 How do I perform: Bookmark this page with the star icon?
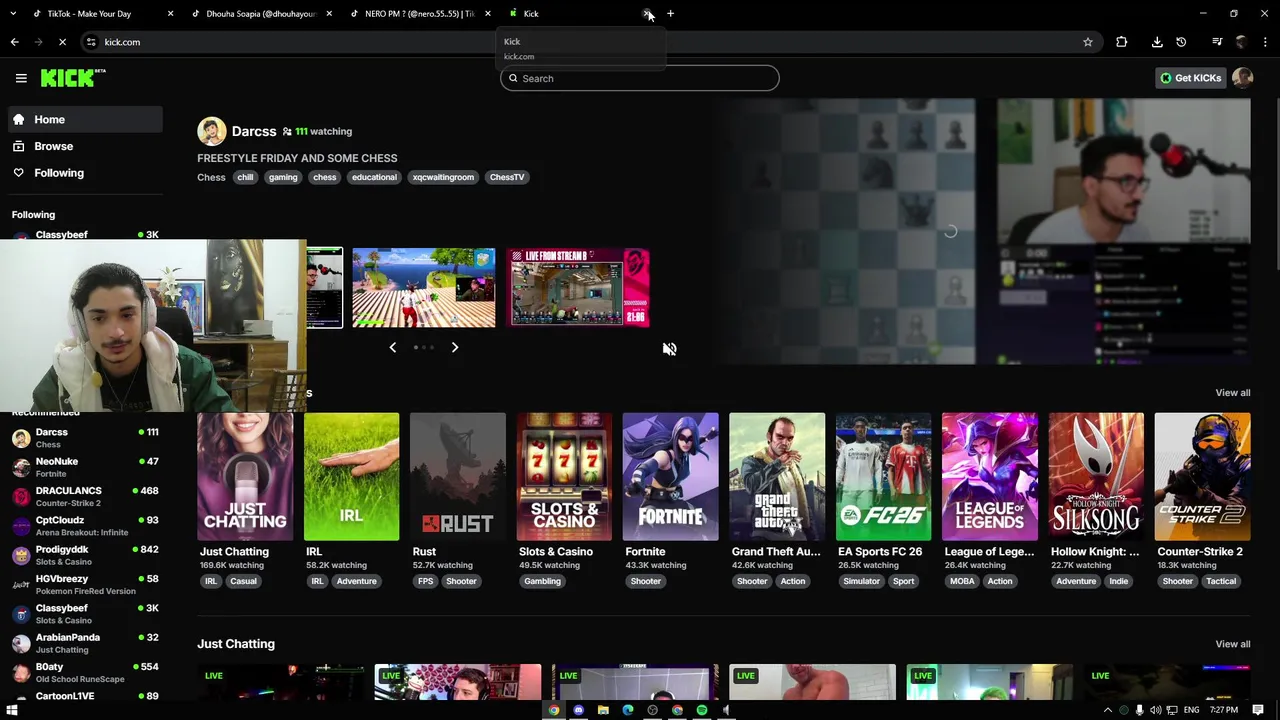click(x=1088, y=42)
